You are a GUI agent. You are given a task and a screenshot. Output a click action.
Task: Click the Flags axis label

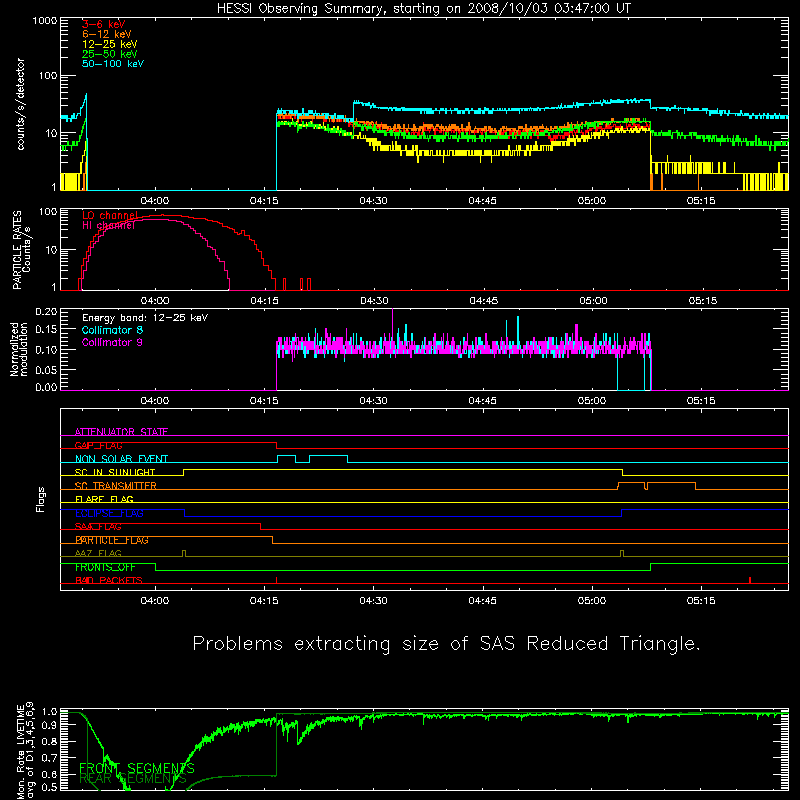click(41, 499)
